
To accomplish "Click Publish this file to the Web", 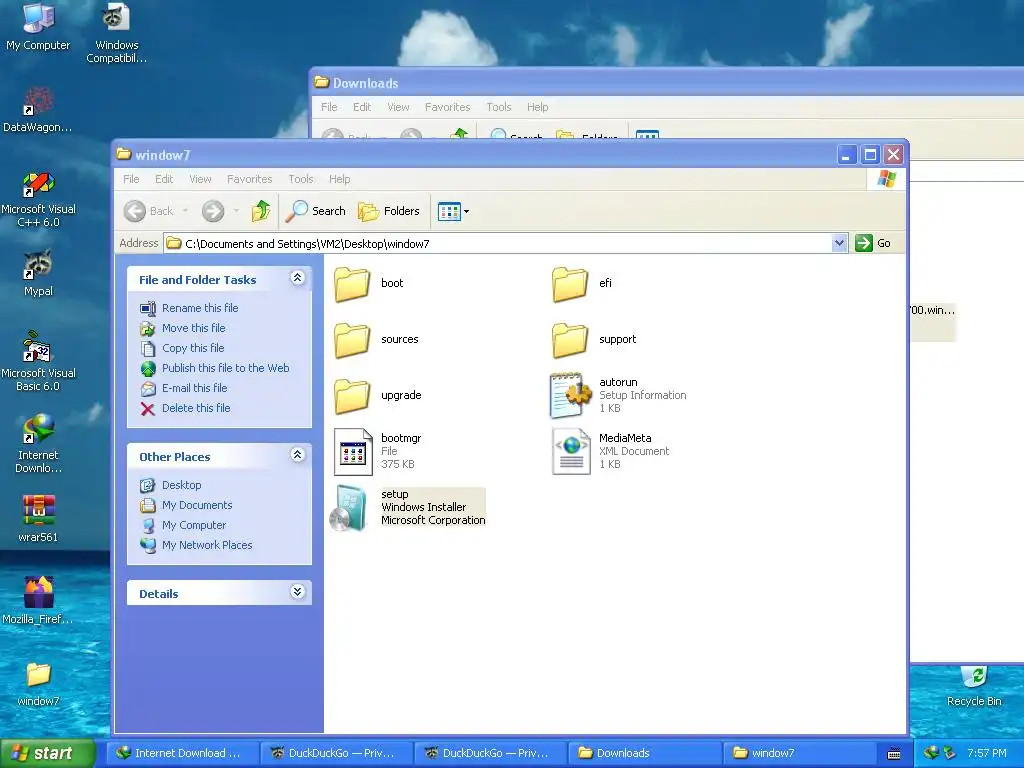I will tap(225, 368).
